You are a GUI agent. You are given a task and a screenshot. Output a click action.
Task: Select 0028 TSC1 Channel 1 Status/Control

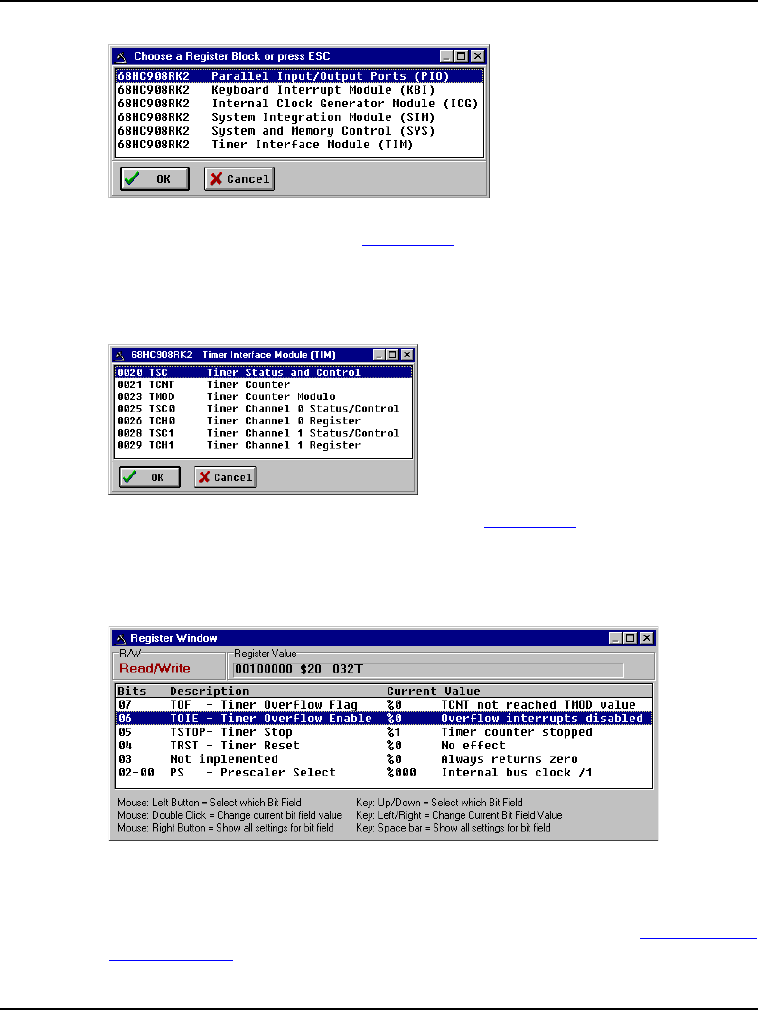pyautogui.click(x=263, y=433)
